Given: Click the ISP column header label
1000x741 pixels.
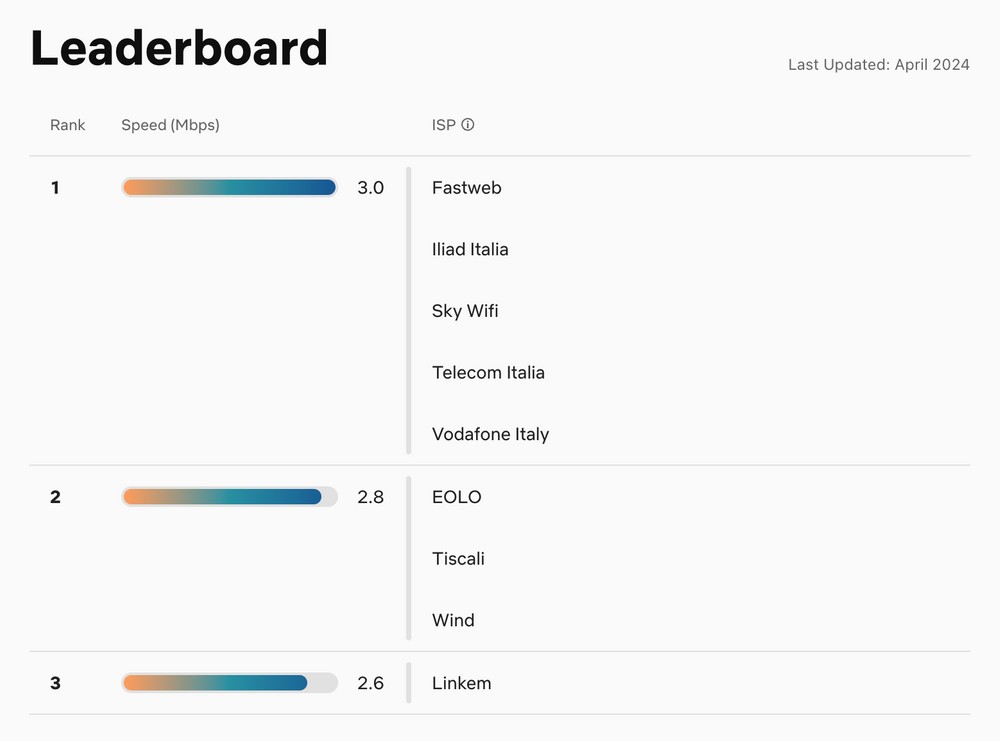Looking at the screenshot, I should click(443, 125).
